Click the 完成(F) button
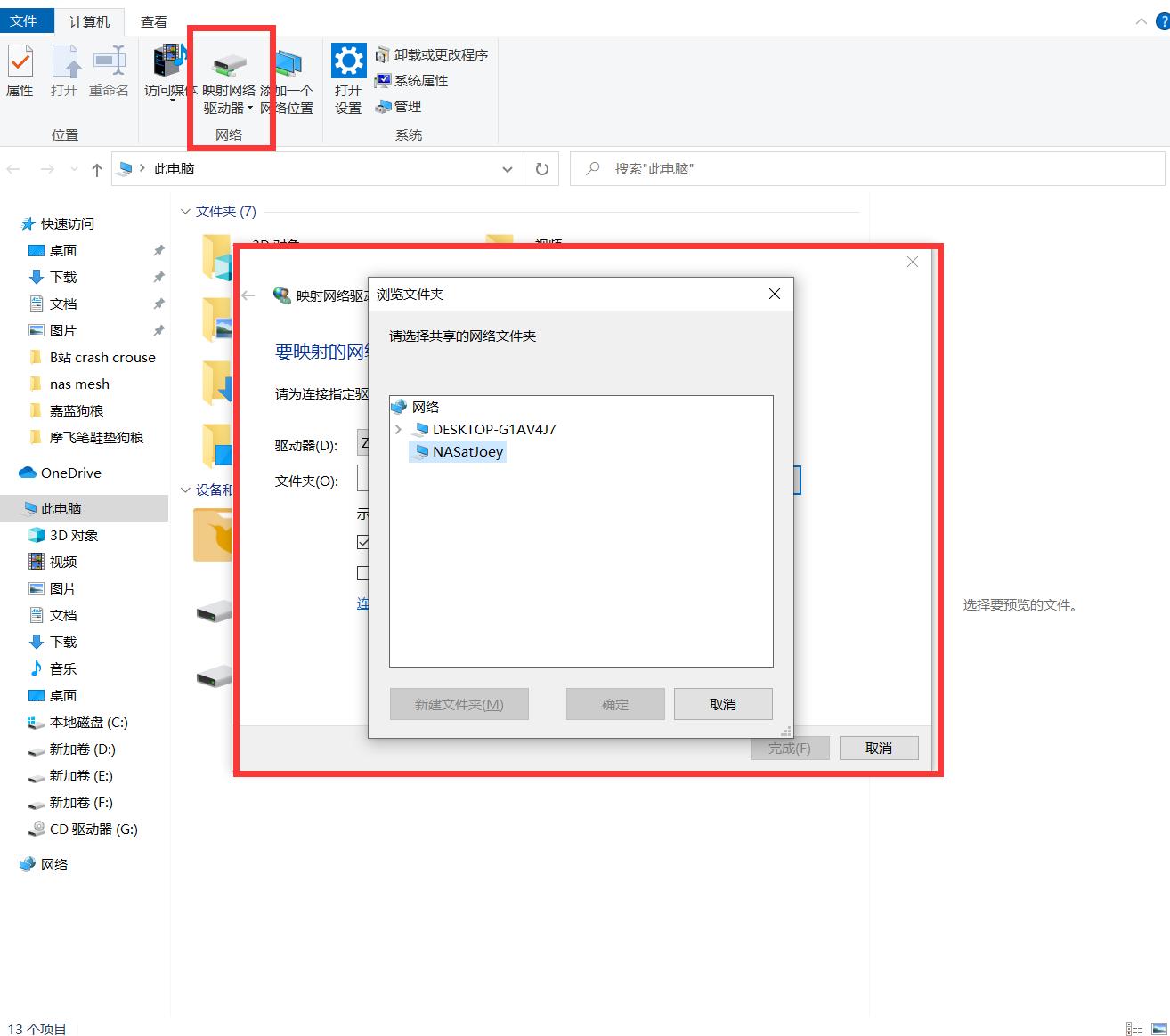 tap(790, 748)
